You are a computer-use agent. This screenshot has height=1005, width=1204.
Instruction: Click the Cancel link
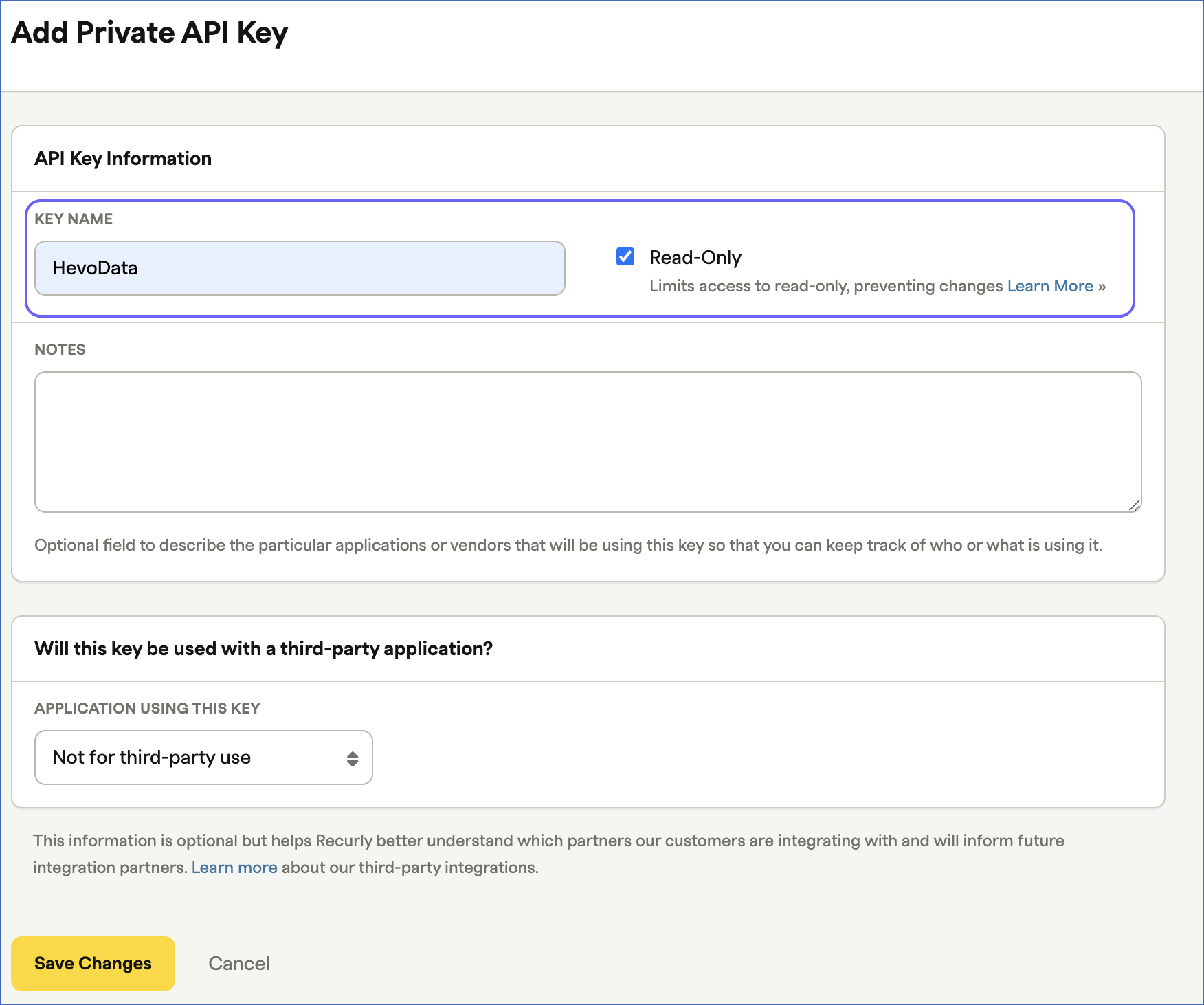point(239,963)
